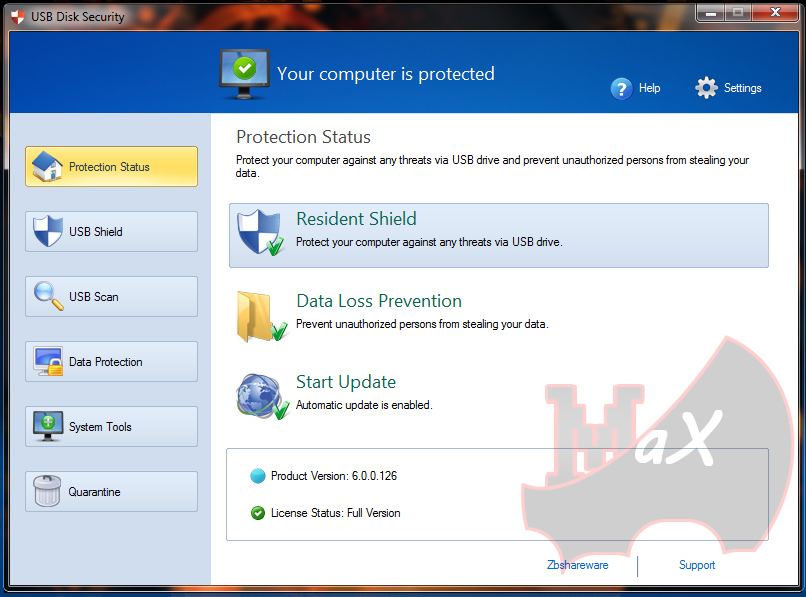The width and height of the screenshot is (806, 597).
Task: Click the USB Scan magnifier icon
Action: click(49, 296)
